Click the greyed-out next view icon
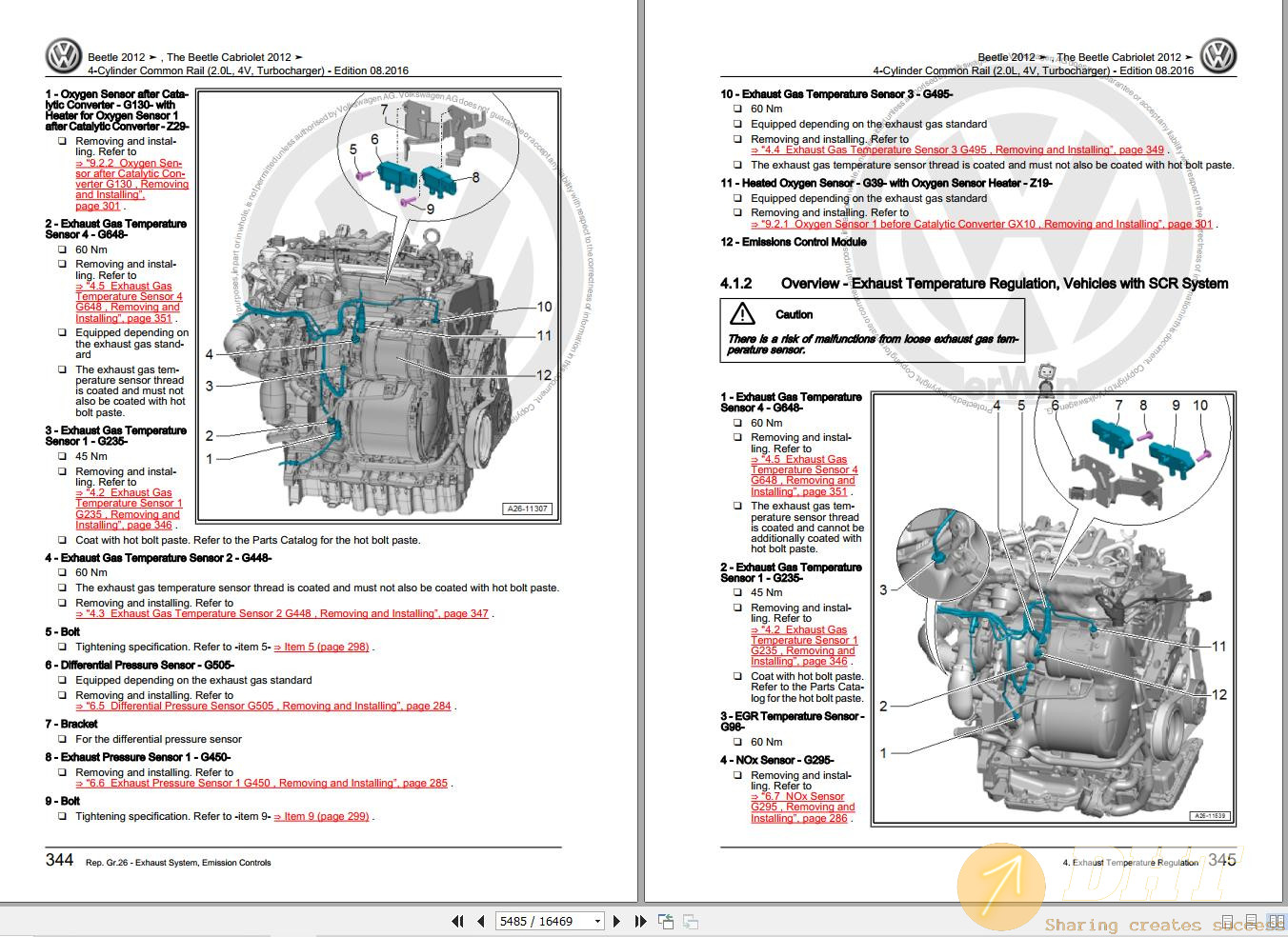 (x=691, y=921)
